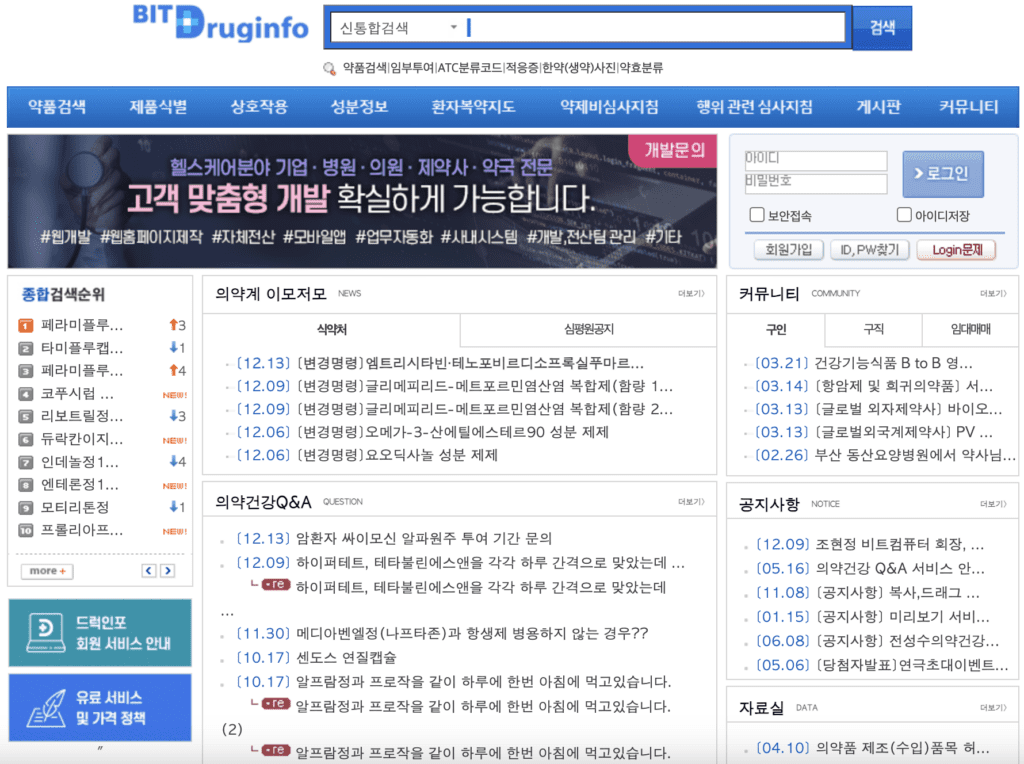The width and height of the screenshot is (1024, 764).
Task: Open the 제품식별 main menu
Action: [157, 107]
